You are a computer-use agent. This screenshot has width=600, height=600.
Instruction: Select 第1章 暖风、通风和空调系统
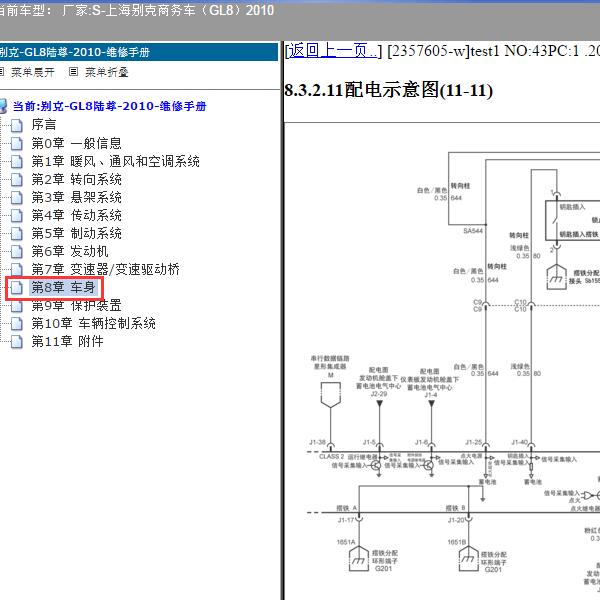[116, 161]
